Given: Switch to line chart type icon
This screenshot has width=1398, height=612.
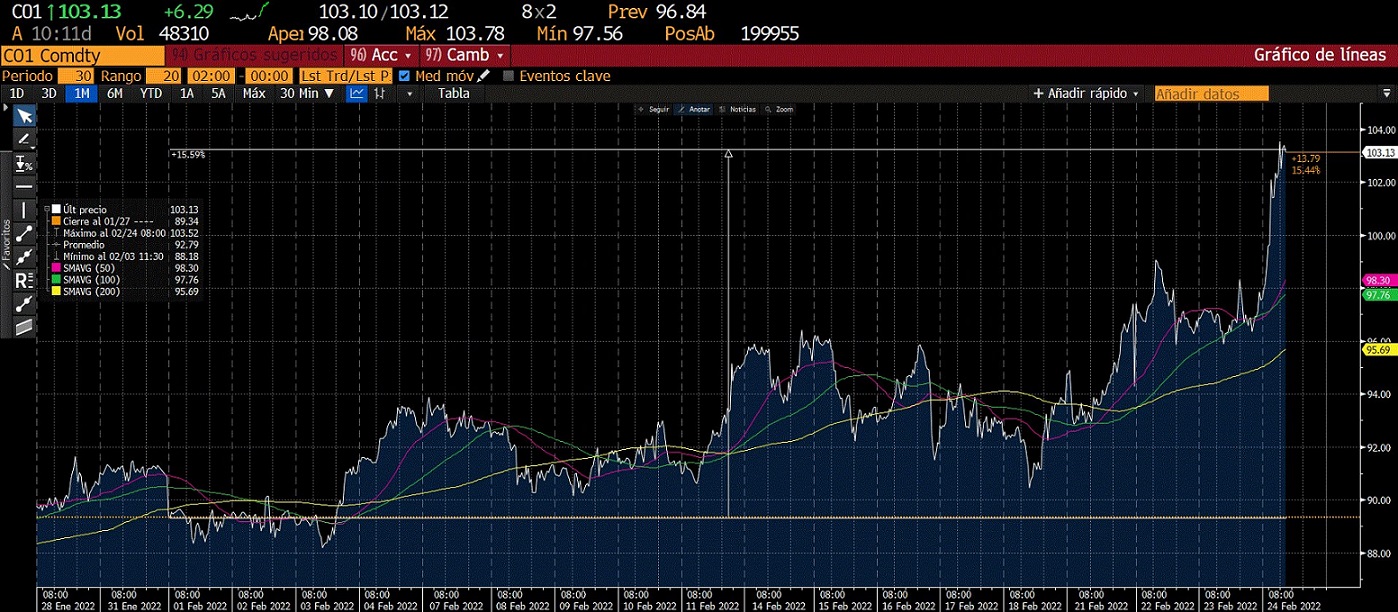Looking at the screenshot, I should 357,94.
